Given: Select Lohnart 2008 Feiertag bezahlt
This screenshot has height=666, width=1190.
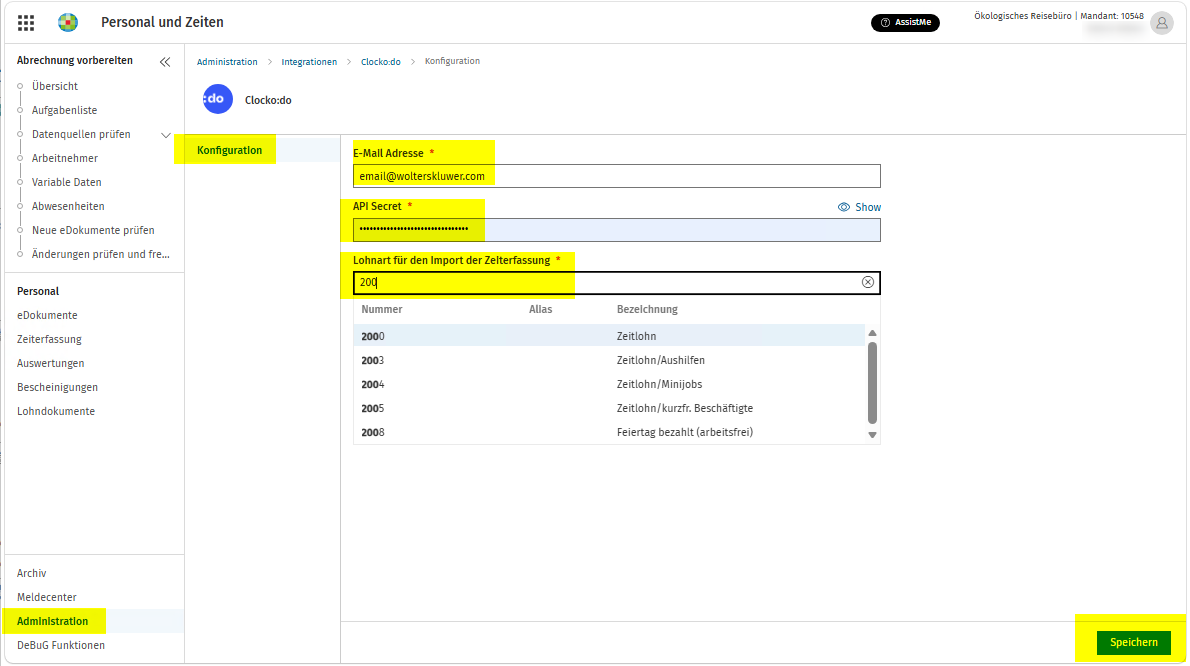Looking at the screenshot, I should [x=609, y=432].
